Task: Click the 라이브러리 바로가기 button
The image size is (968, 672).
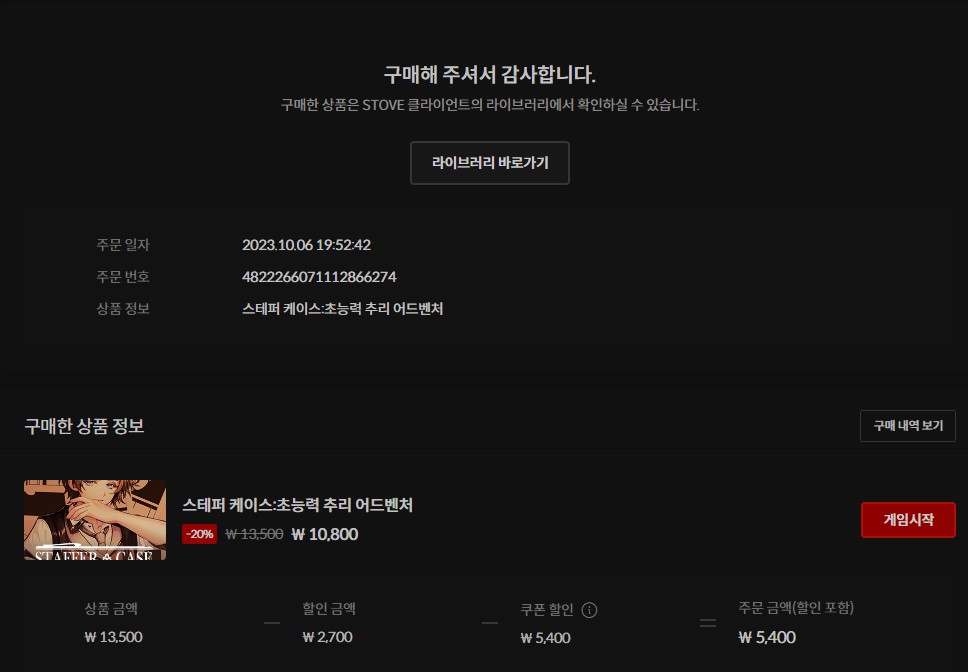Action: coord(489,163)
